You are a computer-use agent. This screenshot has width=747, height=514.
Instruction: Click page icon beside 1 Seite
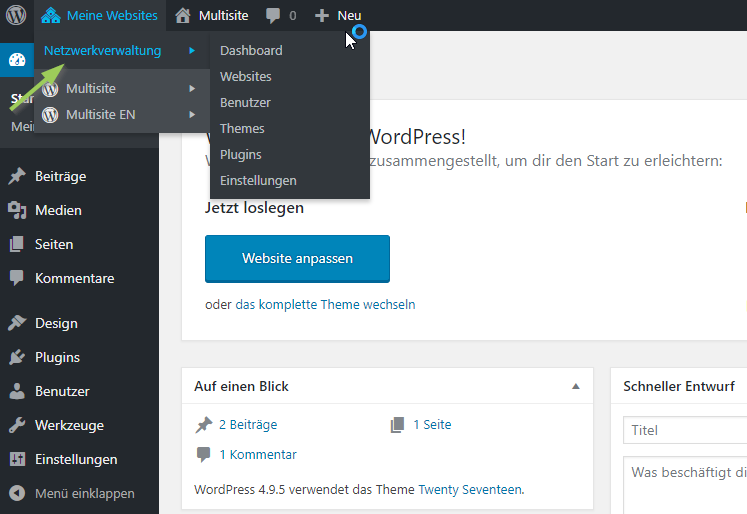(x=397, y=424)
